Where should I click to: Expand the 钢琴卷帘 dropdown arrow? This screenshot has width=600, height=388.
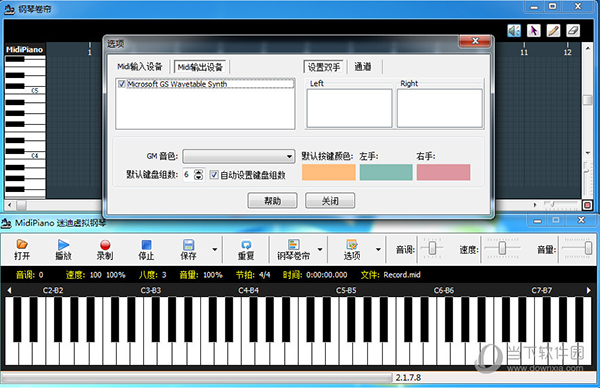320,249
